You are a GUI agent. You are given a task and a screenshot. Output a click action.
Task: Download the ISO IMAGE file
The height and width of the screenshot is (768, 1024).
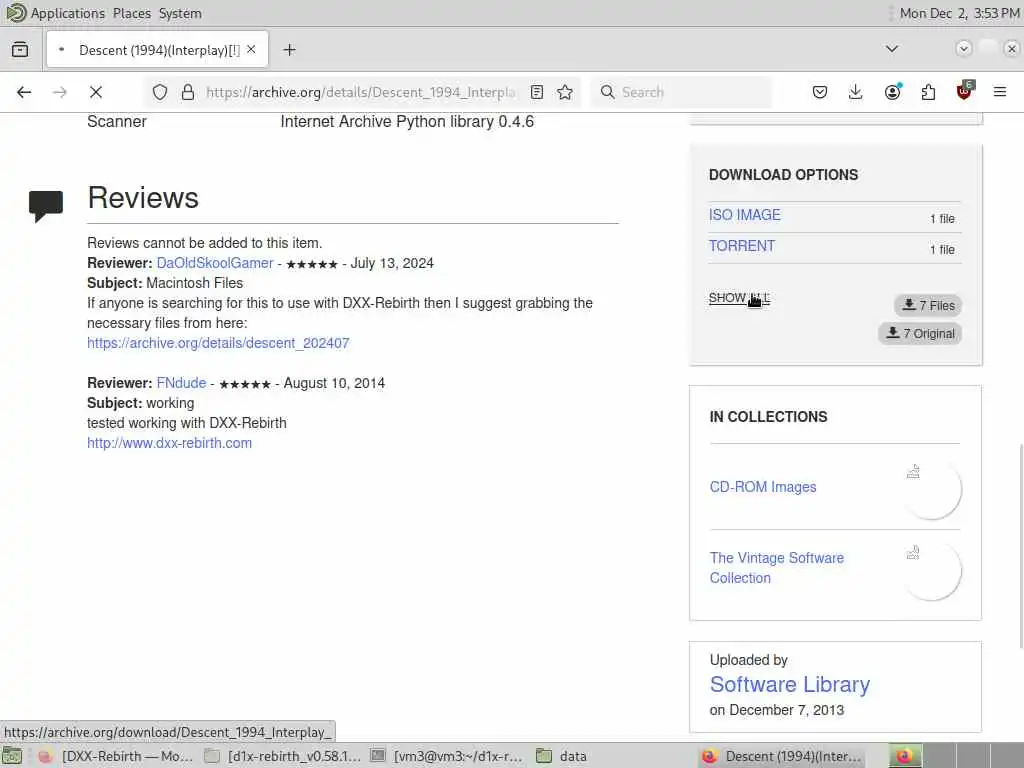pyautogui.click(x=744, y=215)
